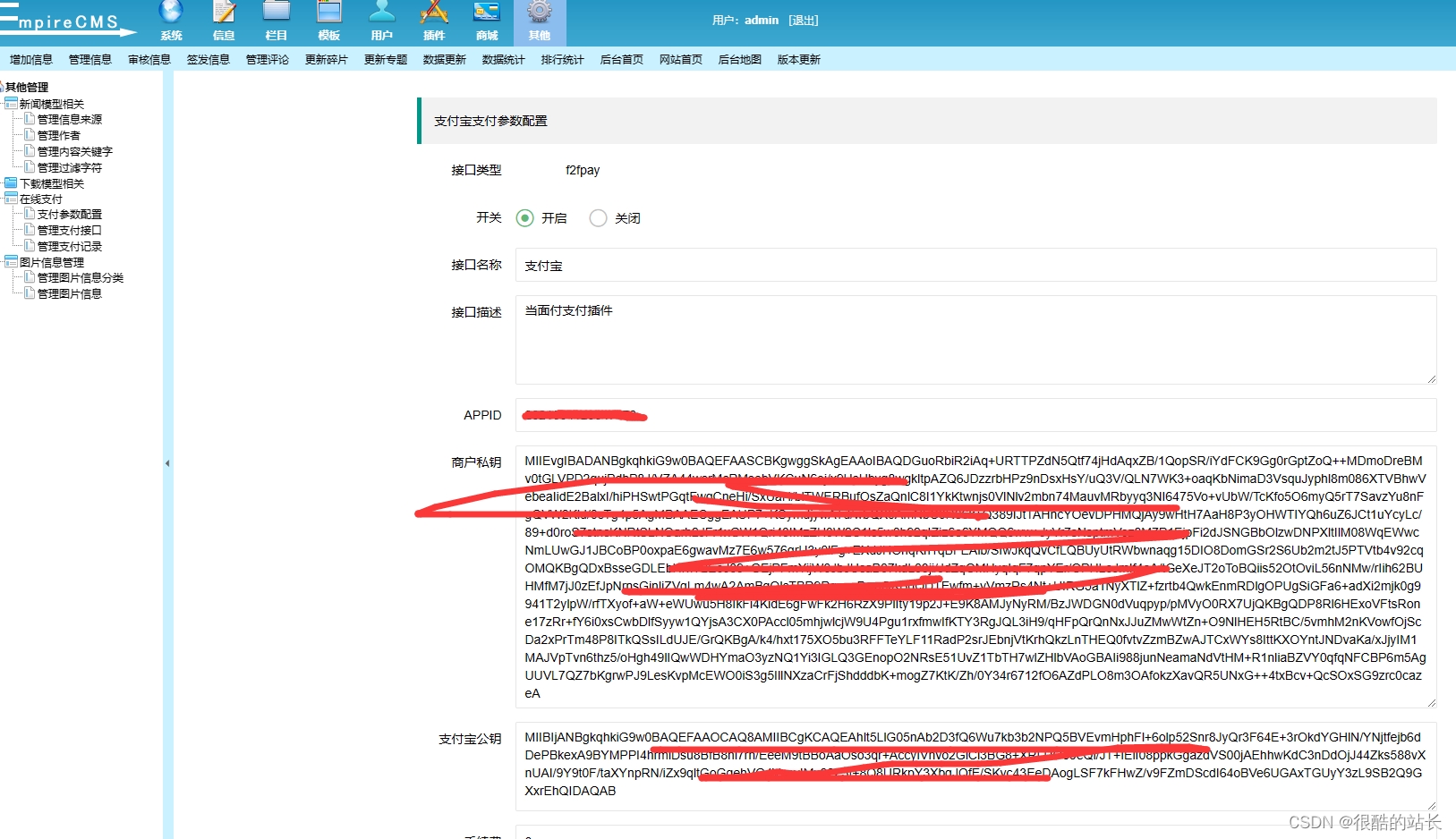
Task: Click page icon beside 管理信息来源
Action: pyautogui.click(x=30, y=119)
